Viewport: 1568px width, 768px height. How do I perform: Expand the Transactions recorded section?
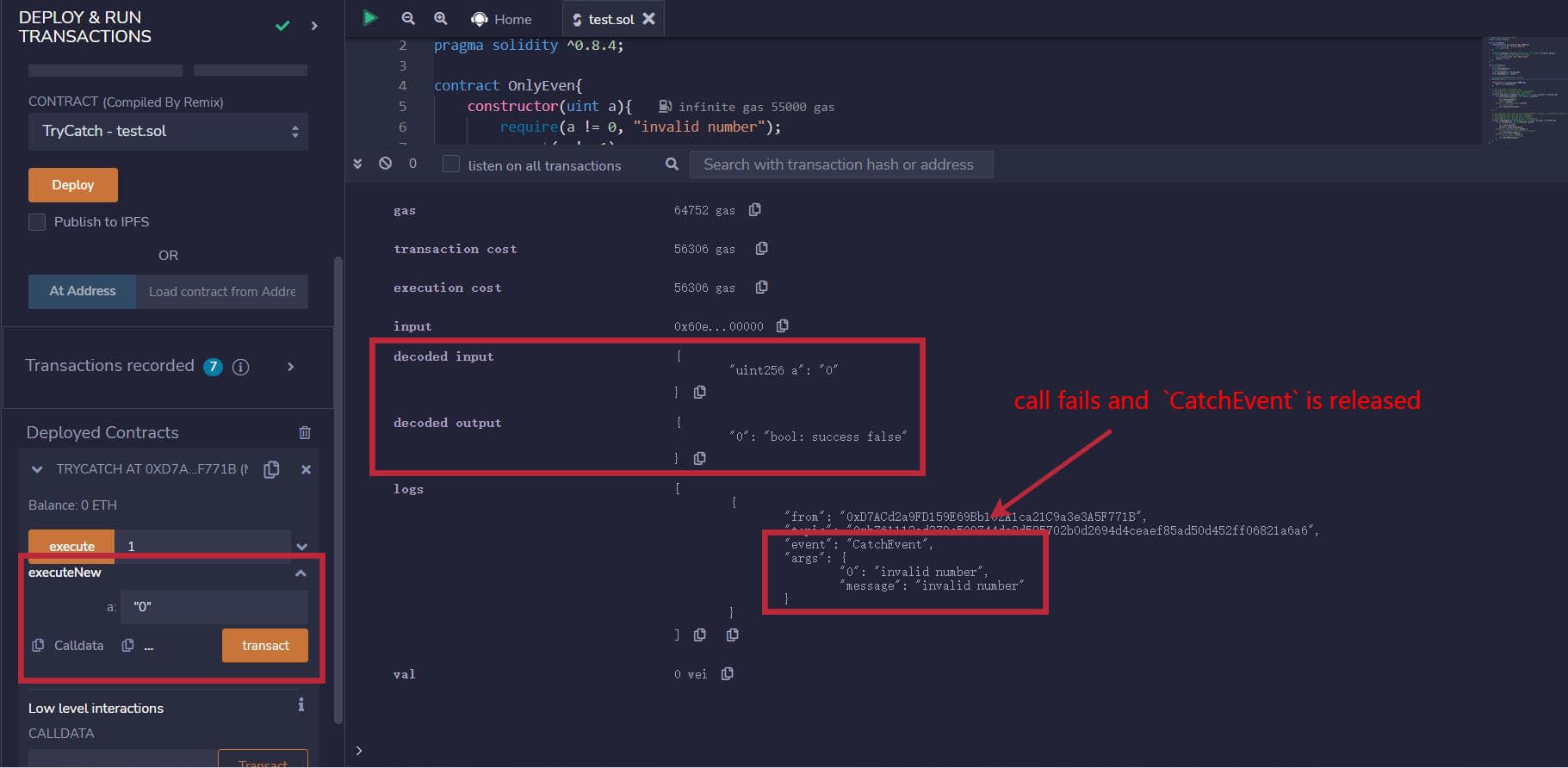[x=291, y=367]
